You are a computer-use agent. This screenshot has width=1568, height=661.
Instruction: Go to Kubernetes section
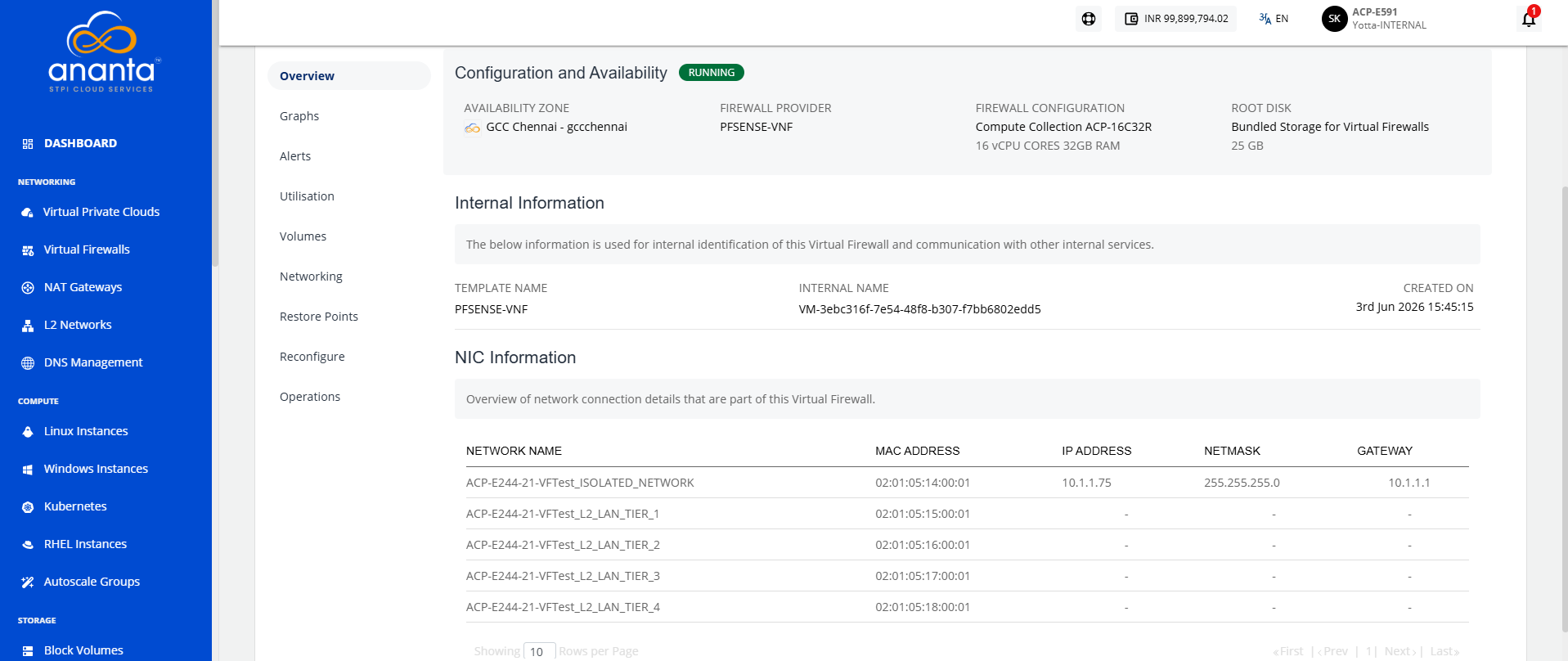pyautogui.click(x=75, y=506)
